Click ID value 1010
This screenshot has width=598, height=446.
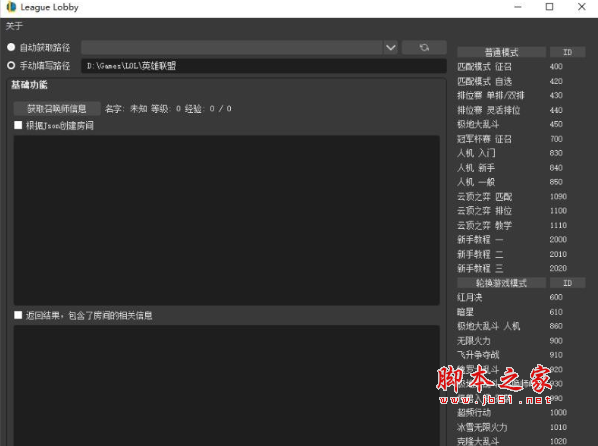click(x=558, y=427)
